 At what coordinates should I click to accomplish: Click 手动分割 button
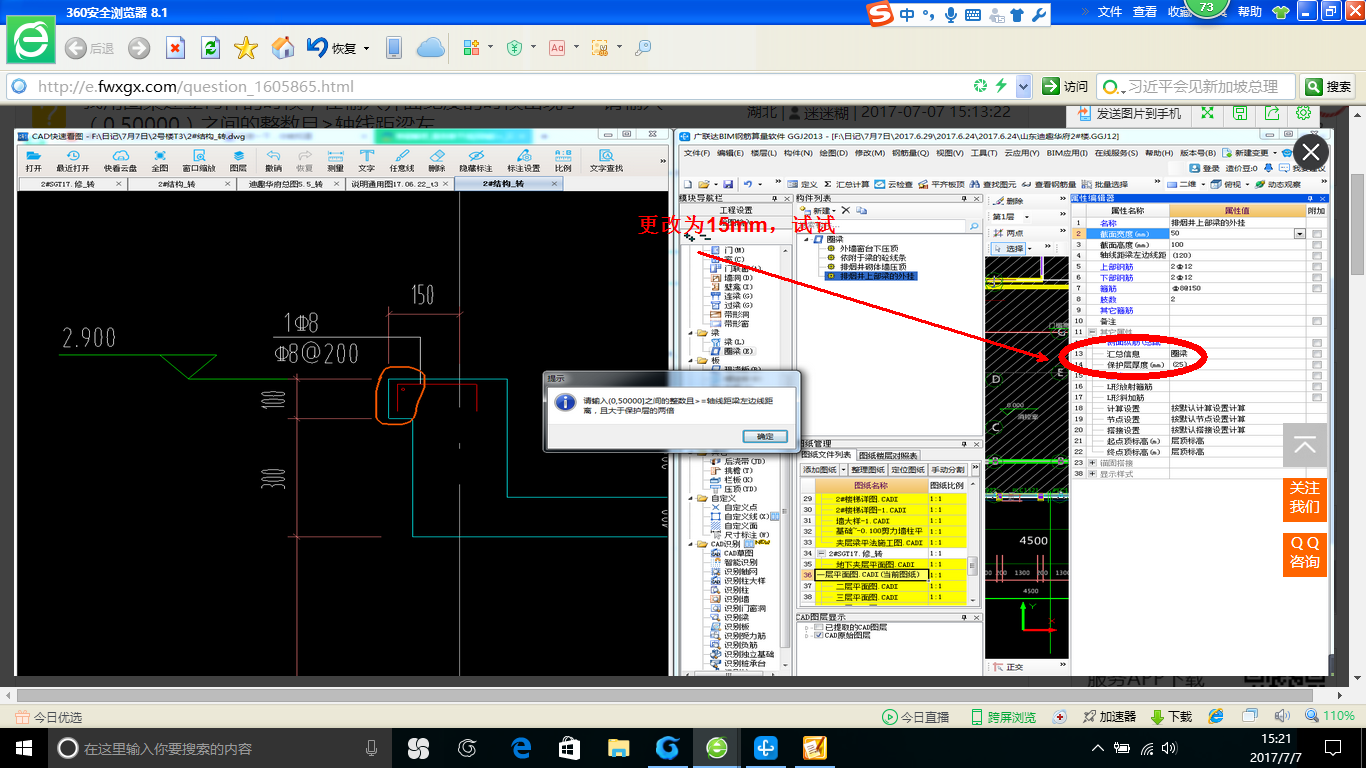[x=947, y=470]
